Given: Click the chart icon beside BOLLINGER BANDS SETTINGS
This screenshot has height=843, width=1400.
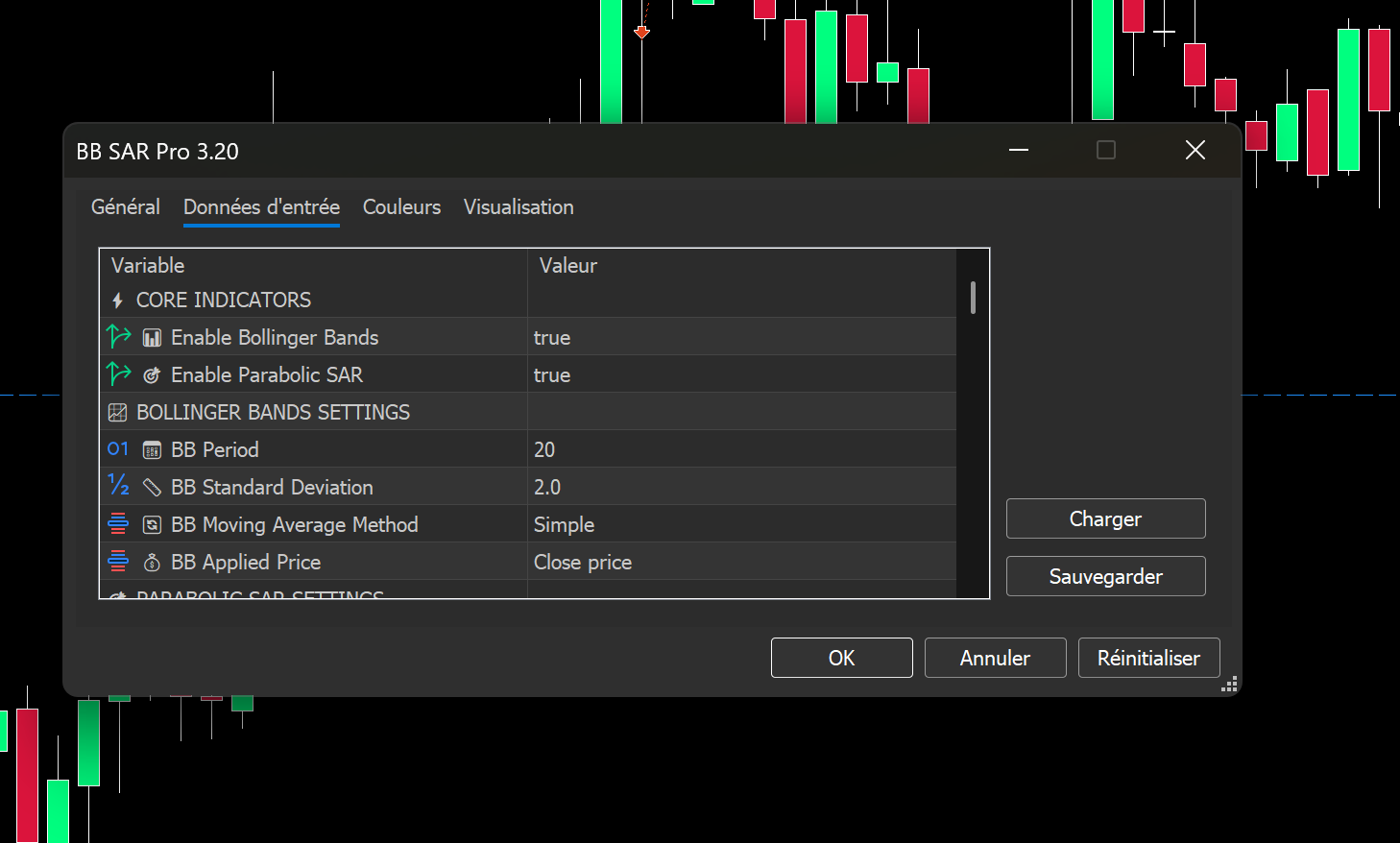Looking at the screenshot, I should click(x=117, y=412).
